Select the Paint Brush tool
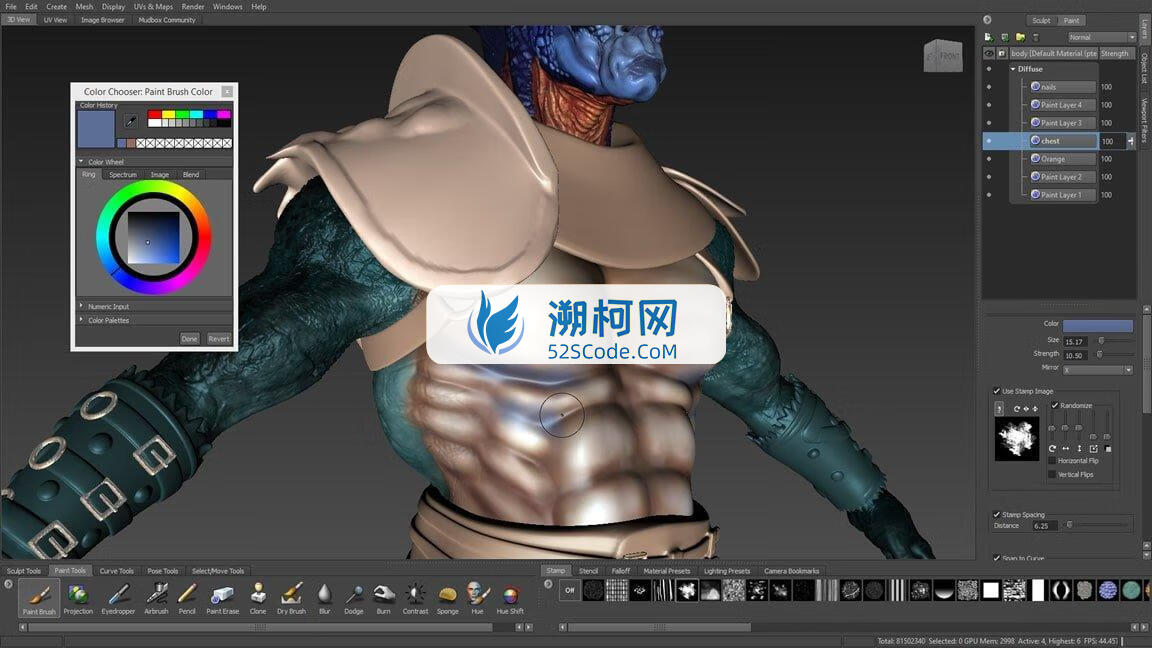The width and height of the screenshot is (1152, 648). [39, 598]
